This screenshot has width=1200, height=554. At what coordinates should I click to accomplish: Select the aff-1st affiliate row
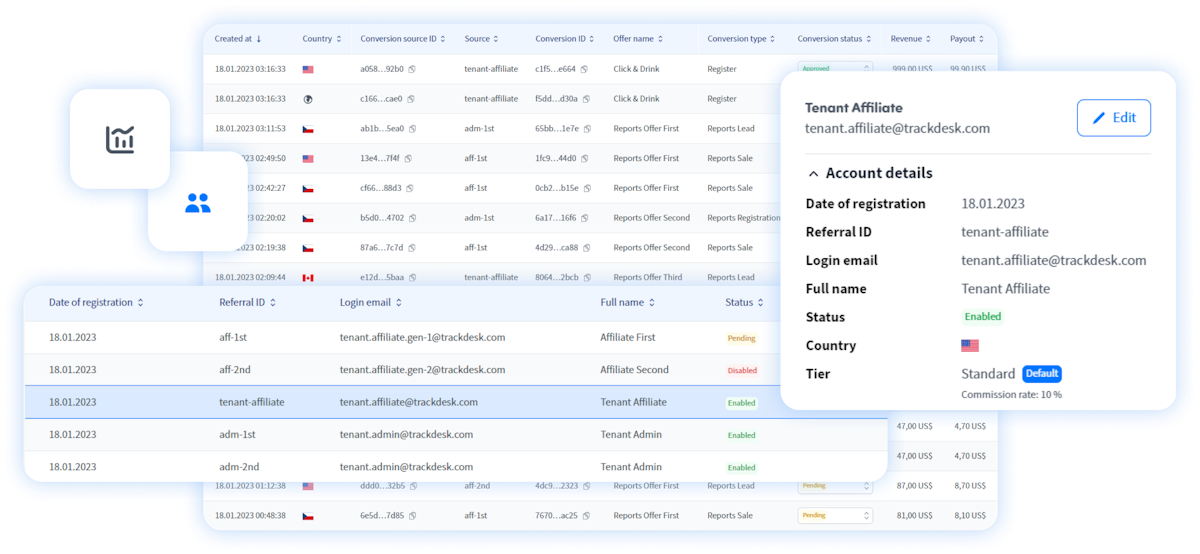coord(400,338)
